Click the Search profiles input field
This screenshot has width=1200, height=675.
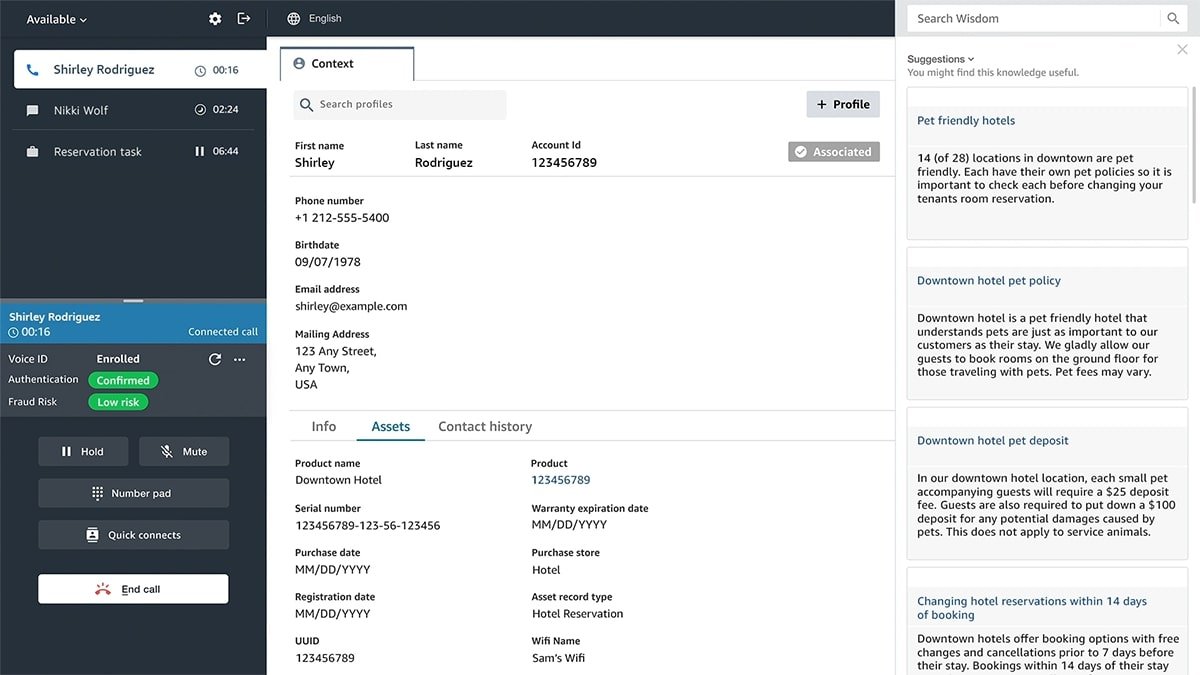(400, 104)
